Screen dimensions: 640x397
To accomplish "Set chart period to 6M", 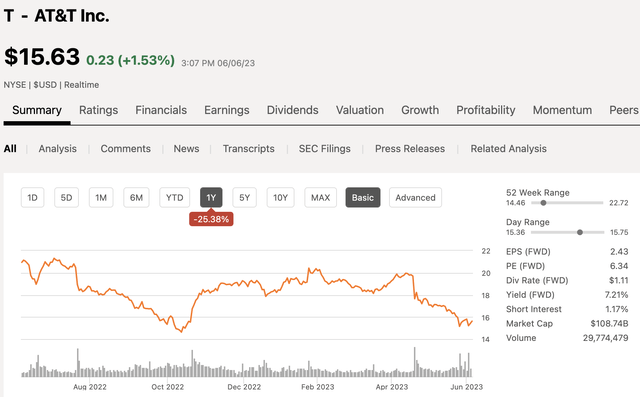I will pyautogui.click(x=136, y=197).
